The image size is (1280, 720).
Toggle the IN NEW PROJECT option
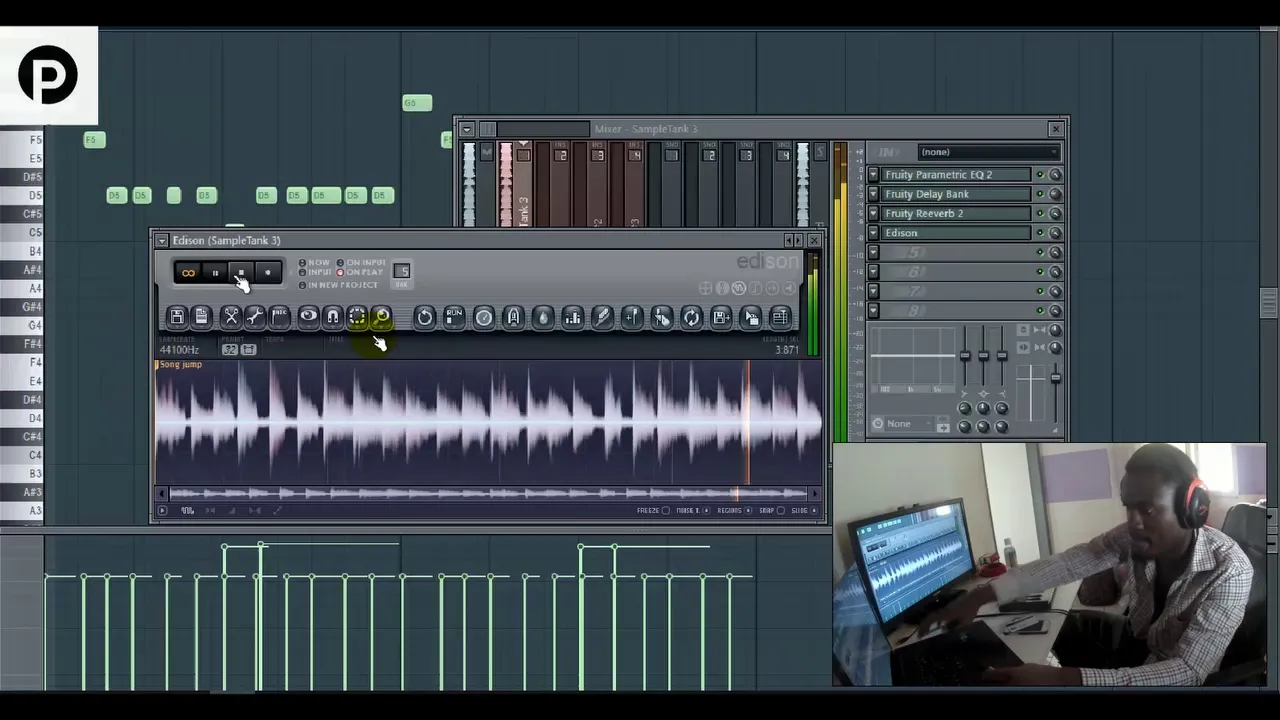pyautogui.click(x=338, y=285)
